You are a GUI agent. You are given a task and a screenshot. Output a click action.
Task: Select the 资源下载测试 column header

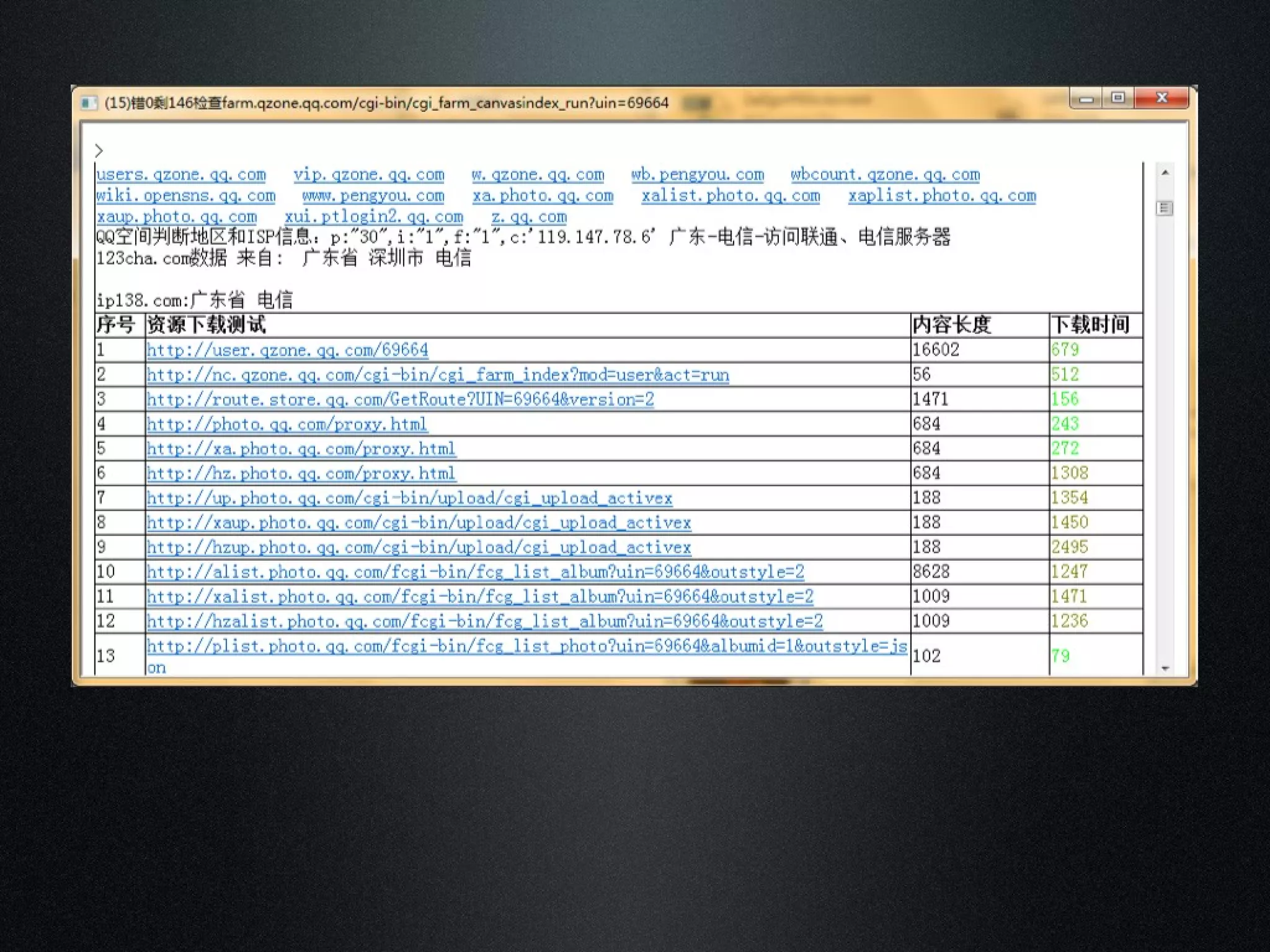click(206, 325)
